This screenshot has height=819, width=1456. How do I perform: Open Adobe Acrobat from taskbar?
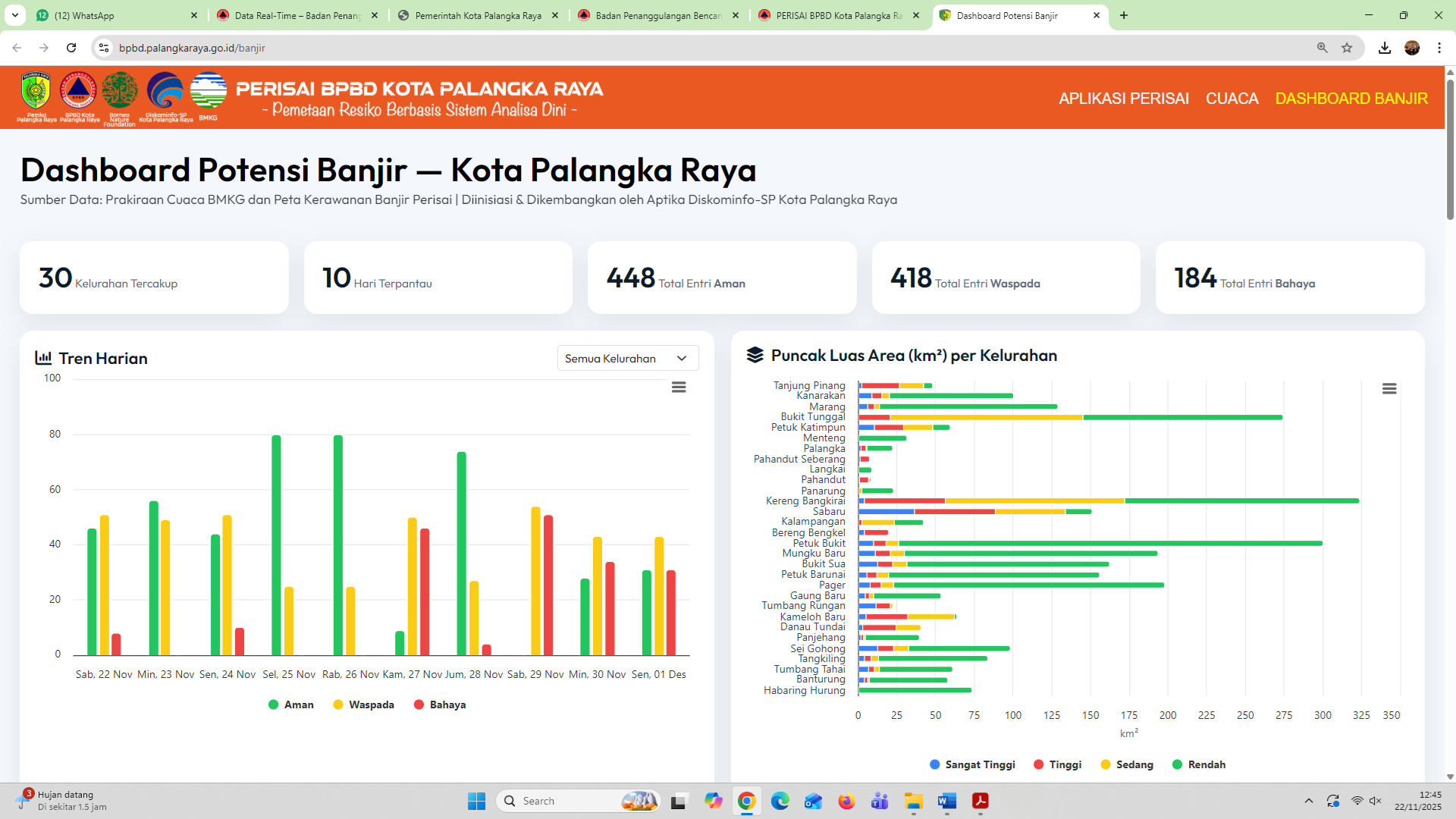981,801
